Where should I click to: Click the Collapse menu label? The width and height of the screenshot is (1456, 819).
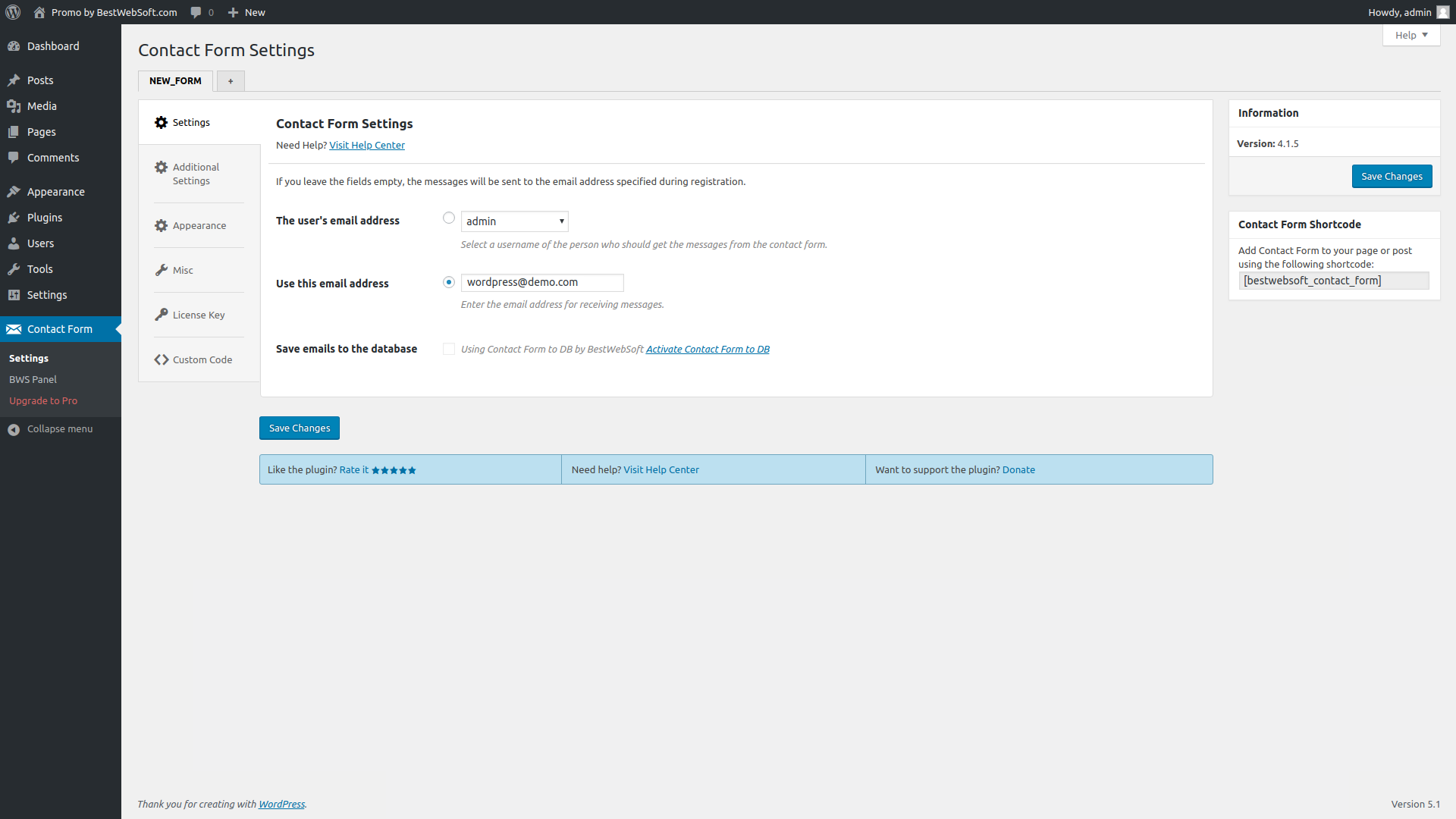pyautogui.click(x=60, y=429)
